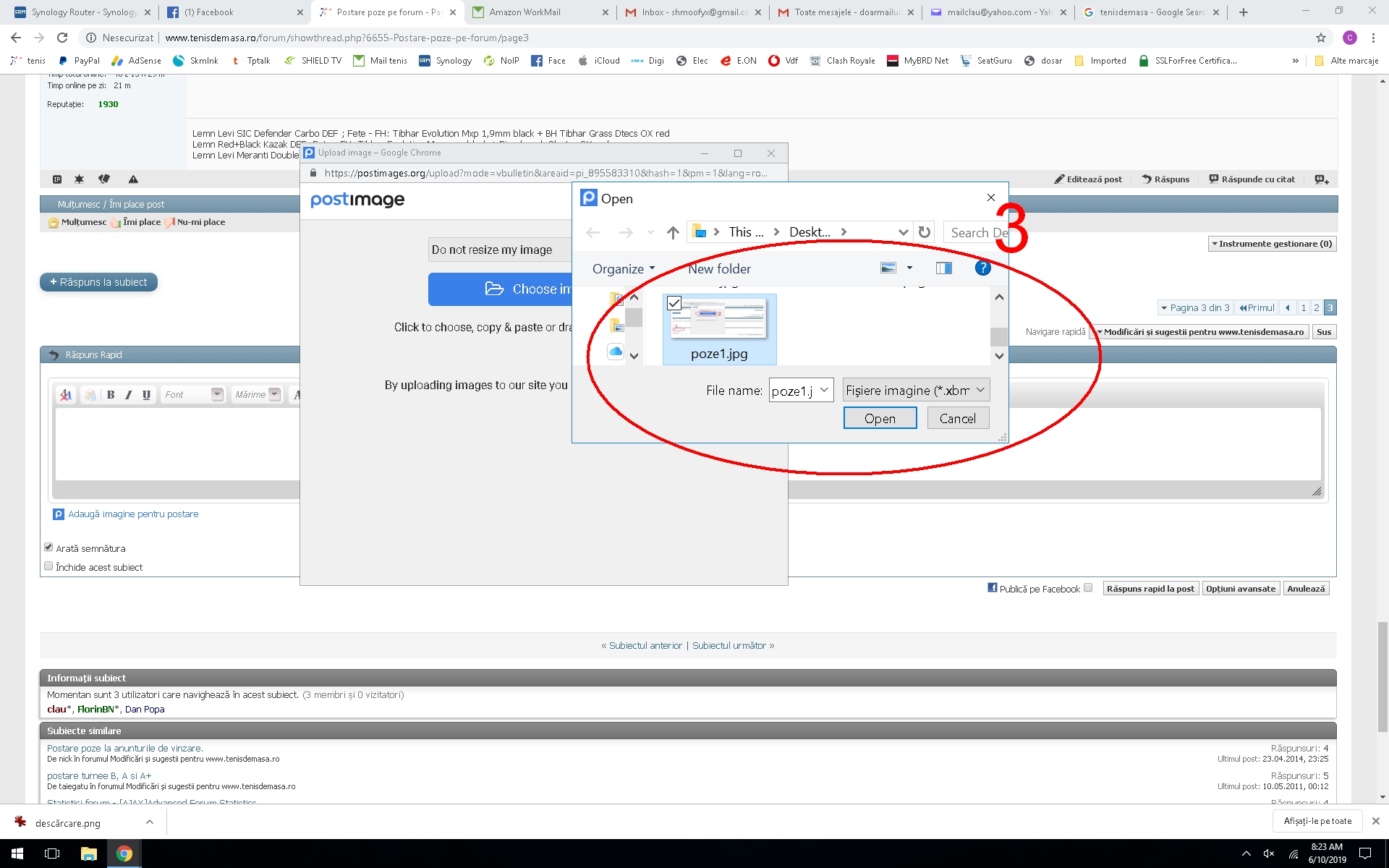Open the Subiectul anterior link
This screenshot has width=1389, height=868.
point(645,645)
